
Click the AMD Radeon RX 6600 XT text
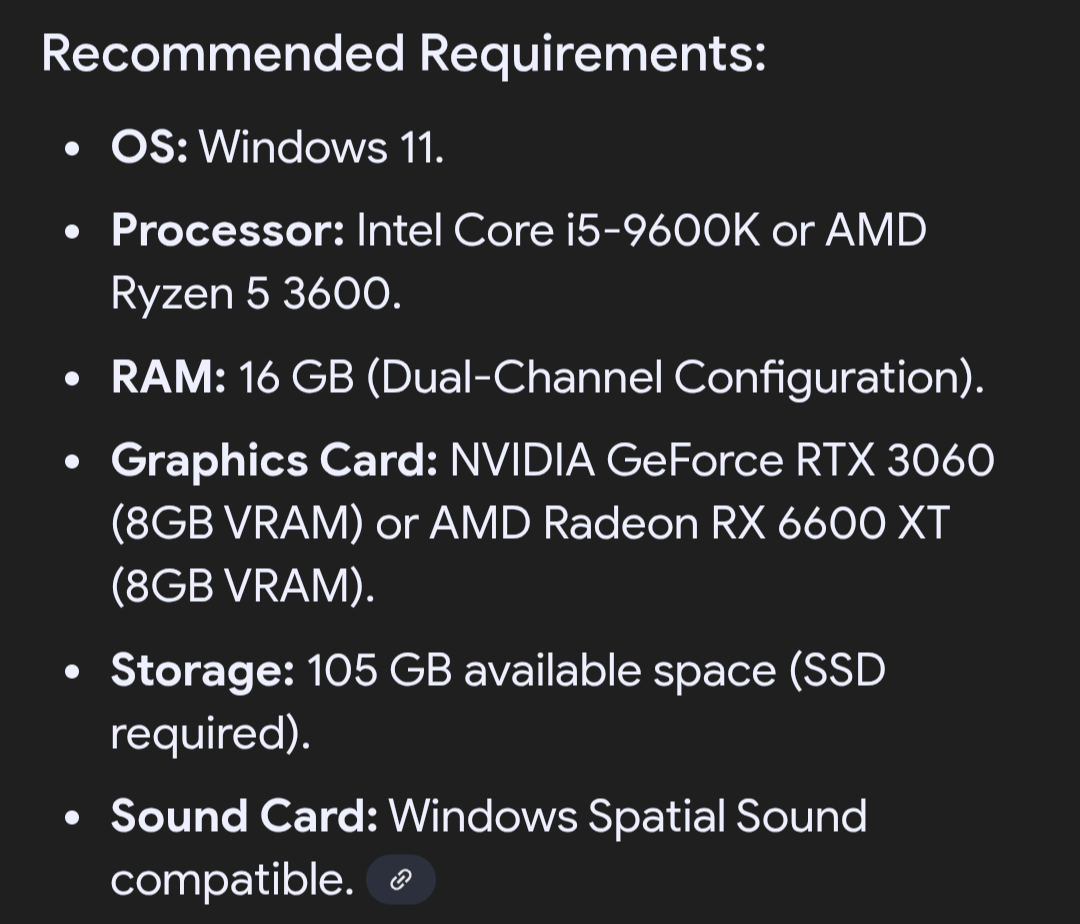688,524
